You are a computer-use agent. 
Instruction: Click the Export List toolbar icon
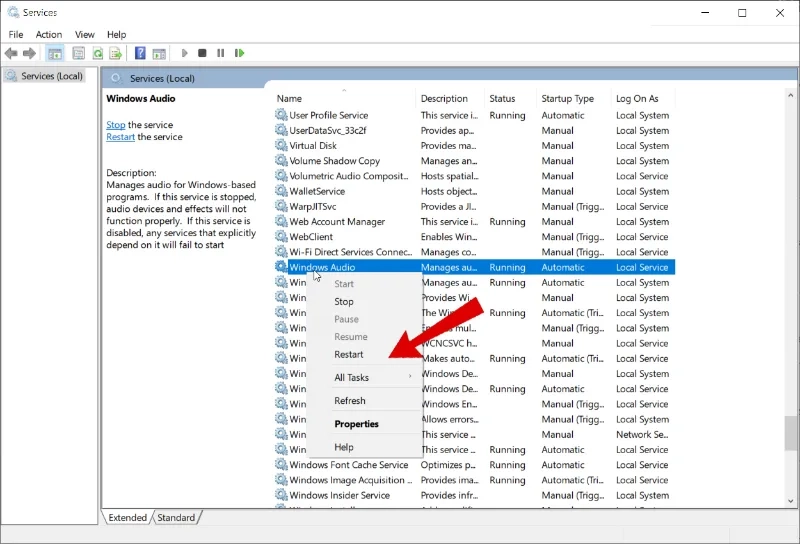point(116,53)
